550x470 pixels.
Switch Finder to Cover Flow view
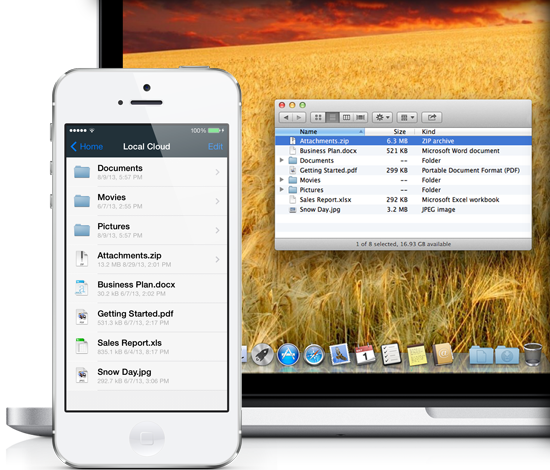[360, 118]
